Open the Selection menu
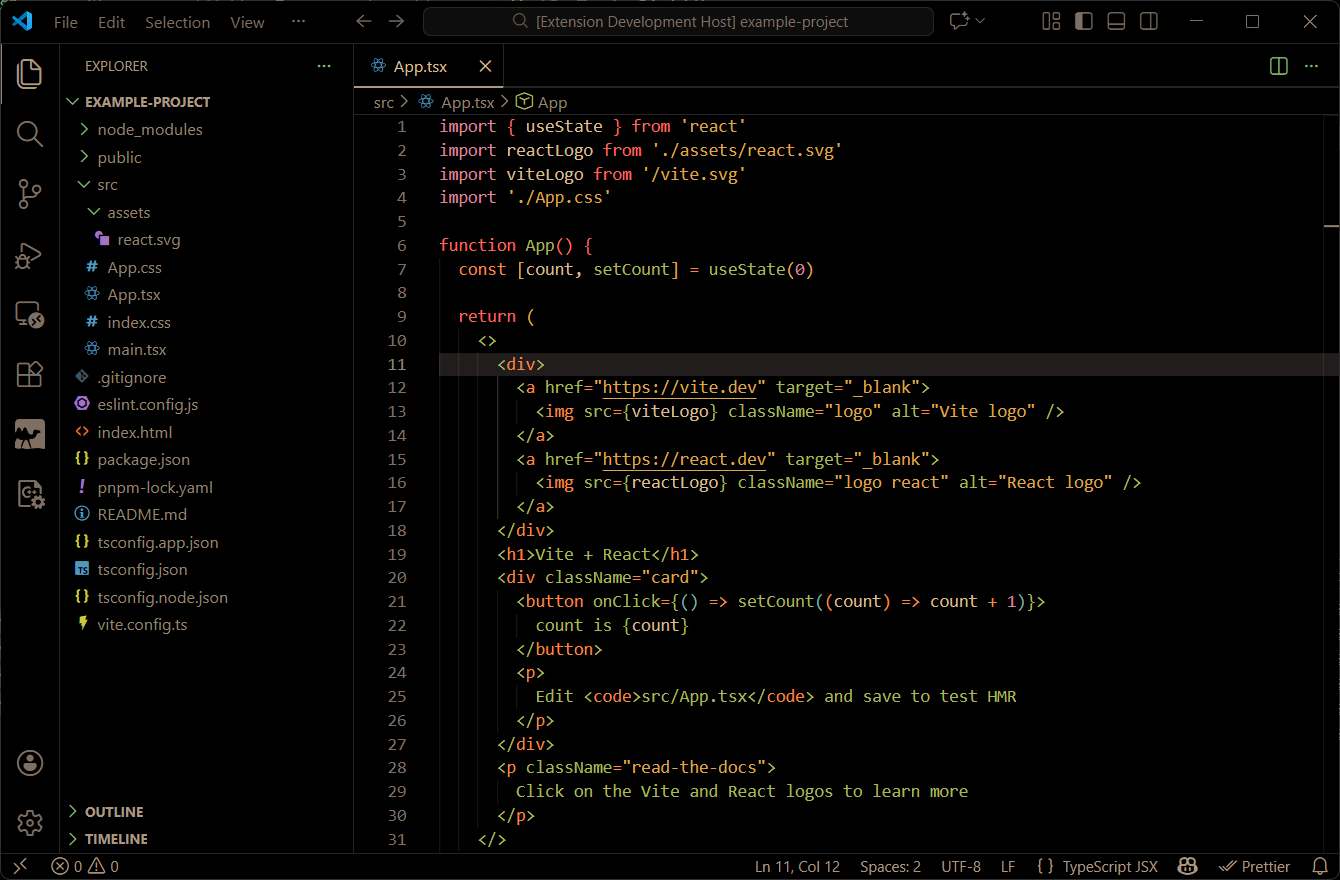The width and height of the screenshot is (1340, 880). click(177, 22)
